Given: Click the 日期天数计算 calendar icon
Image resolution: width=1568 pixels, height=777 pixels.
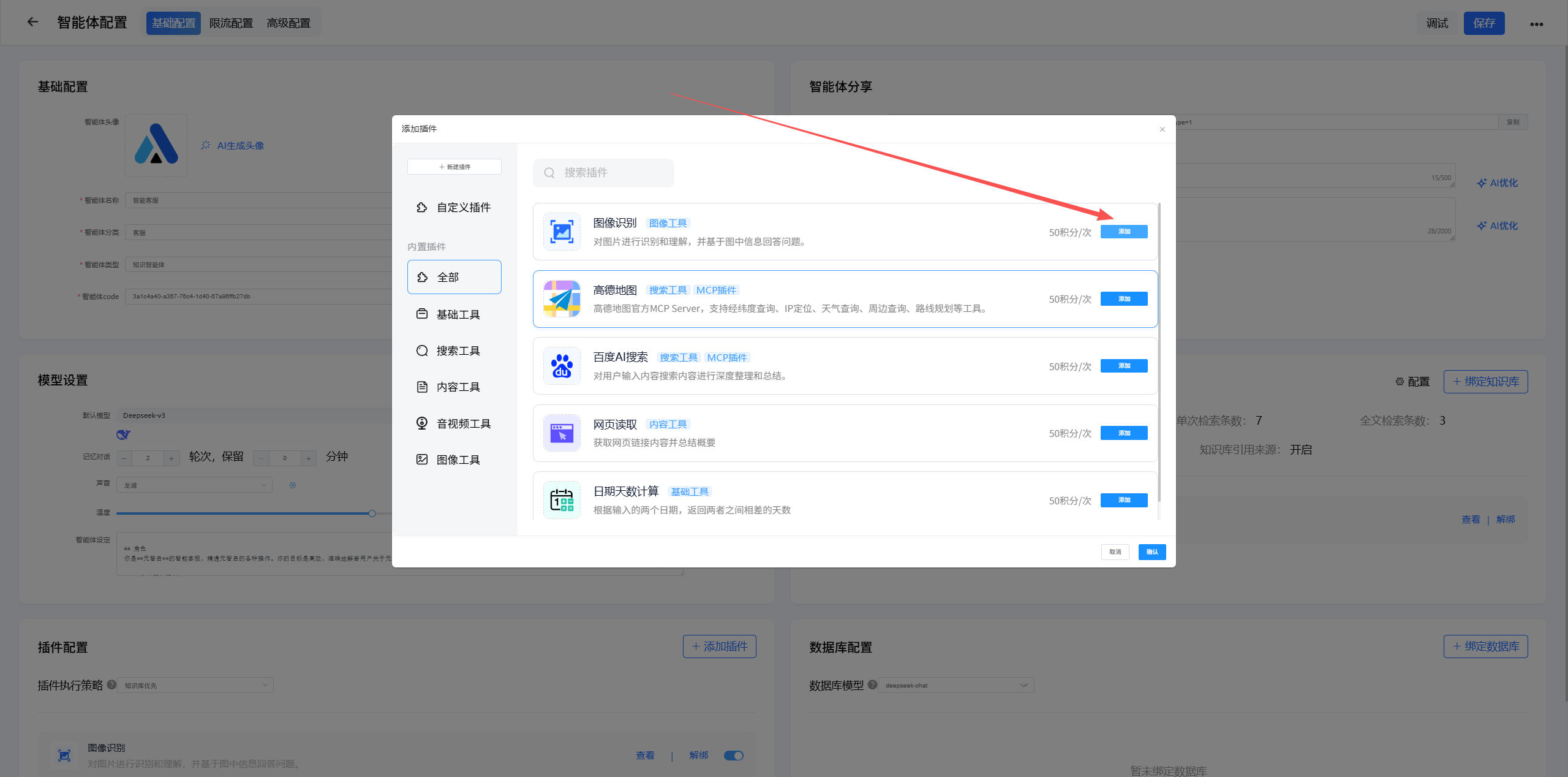Looking at the screenshot, I should click(562, 500).
